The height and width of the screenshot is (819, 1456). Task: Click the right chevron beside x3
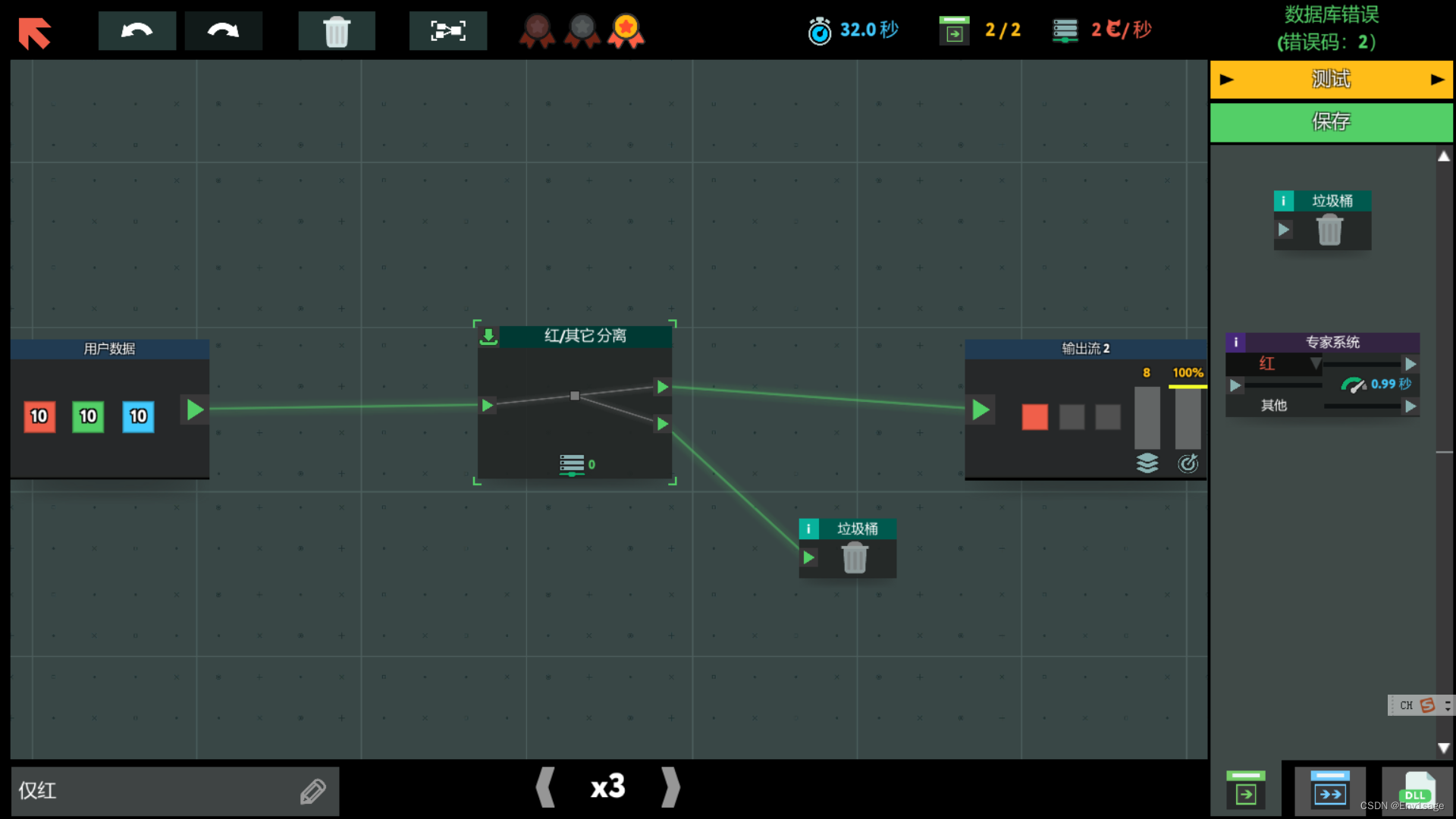(670, 787)
